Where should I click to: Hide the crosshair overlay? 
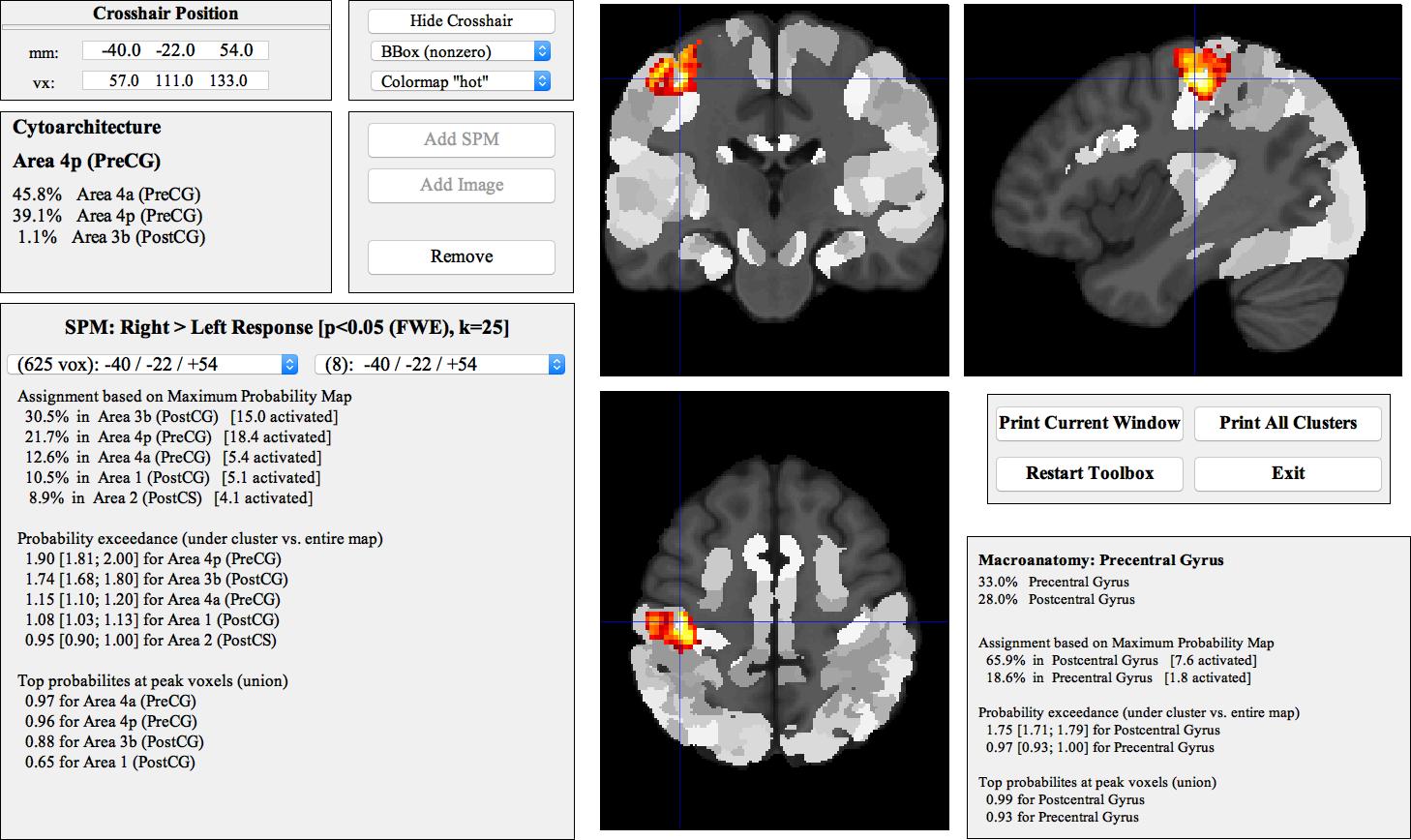(x=461, y=20)
